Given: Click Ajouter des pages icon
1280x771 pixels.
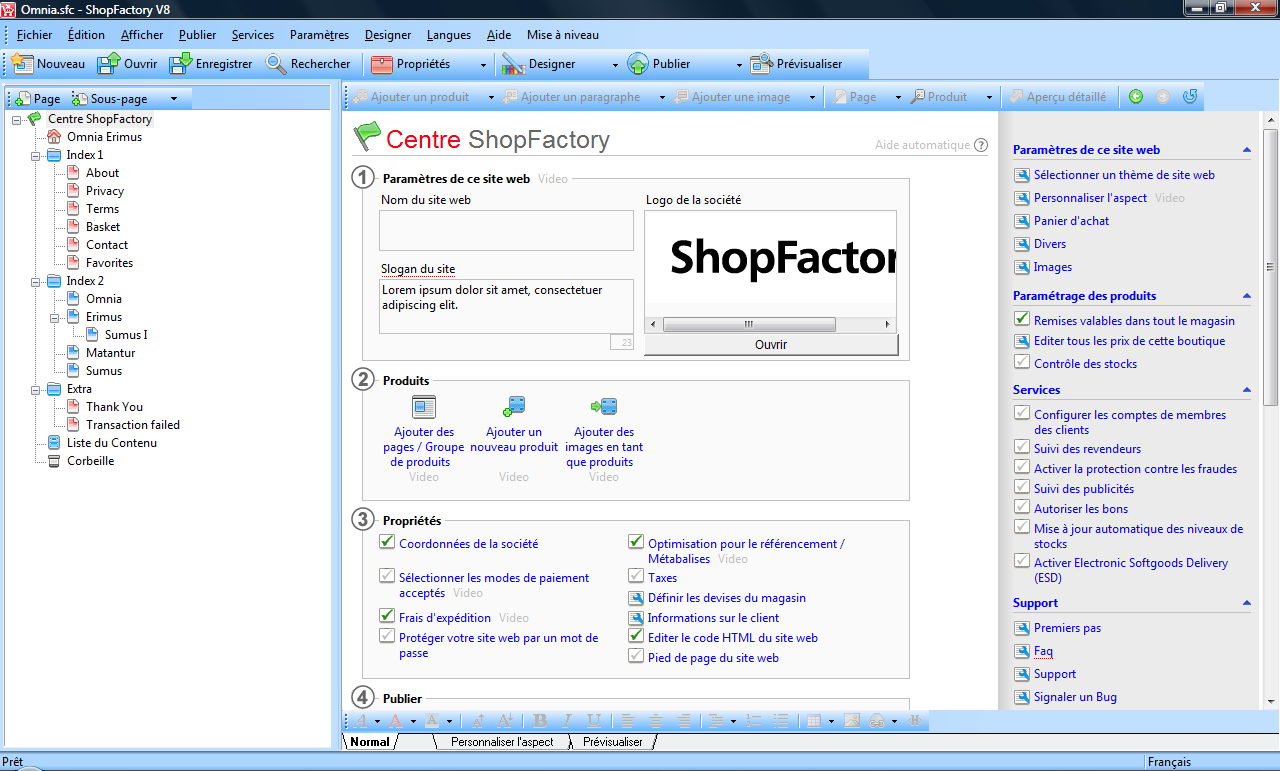Looking at the screenshot, I should (x=424, y=406).
